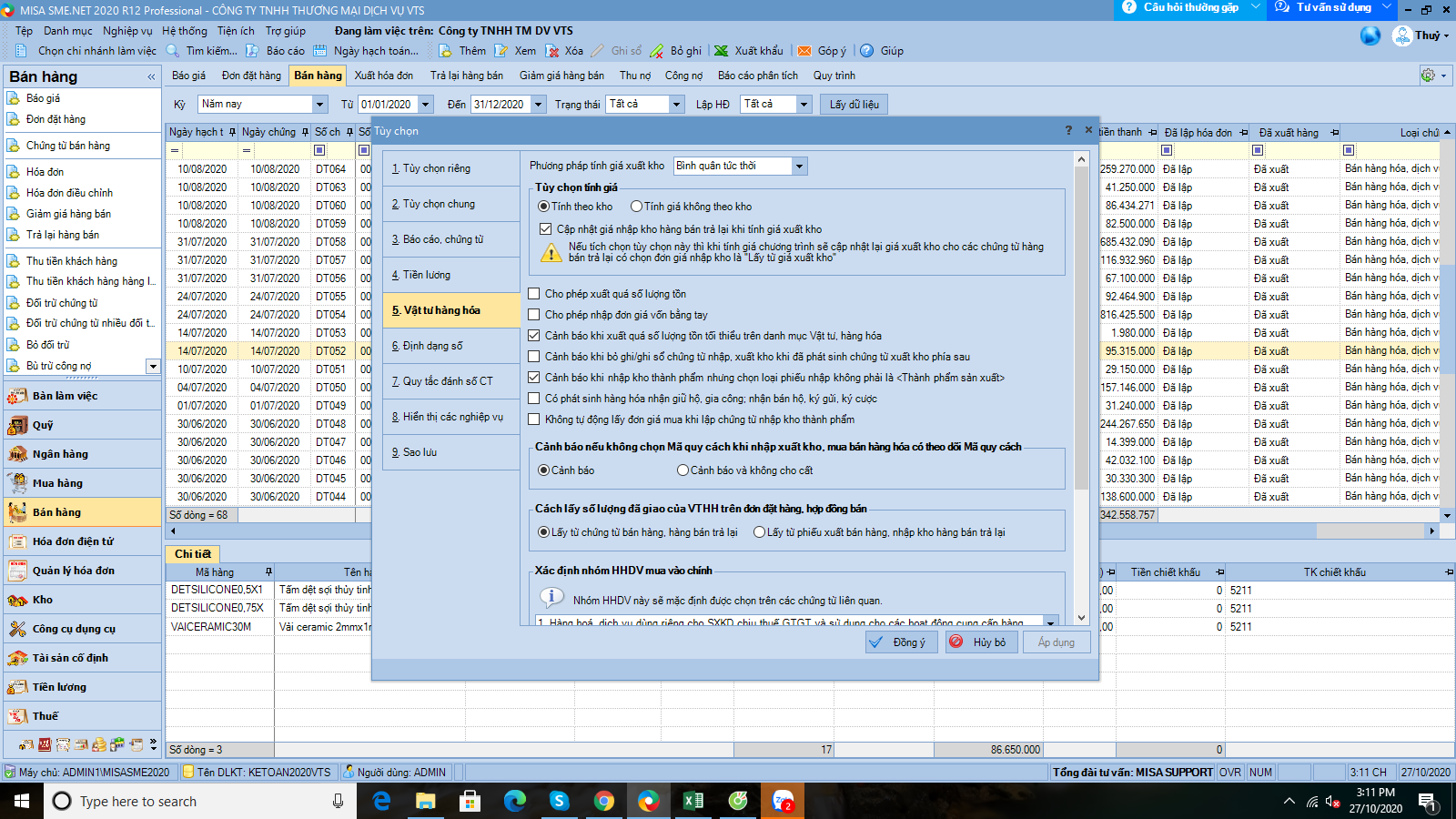1456x819 pixels.
Task: Click the Góp ý feedback icon
Action: point(804,51)
